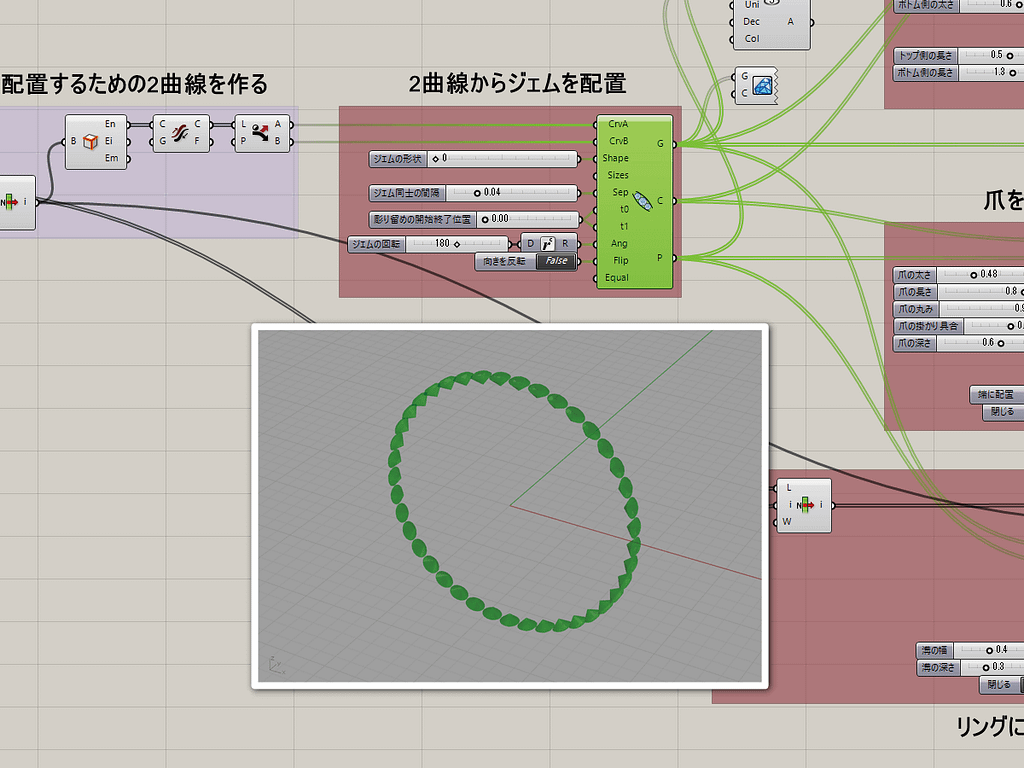Click the list item component with L, i, W inputs
1024x768 pixels.
(804, 504)
